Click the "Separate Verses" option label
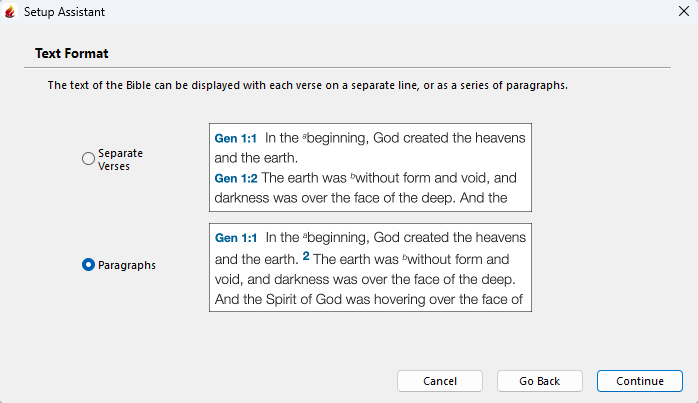 [x=120, y=159]
